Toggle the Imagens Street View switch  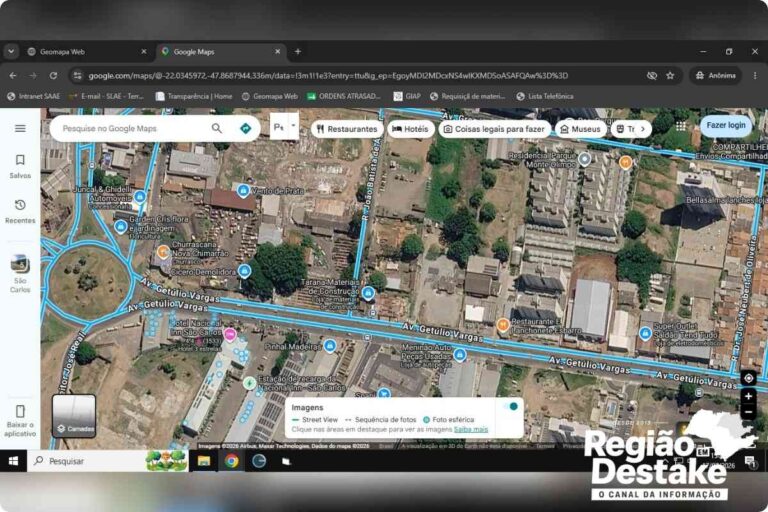pos(511,407)
